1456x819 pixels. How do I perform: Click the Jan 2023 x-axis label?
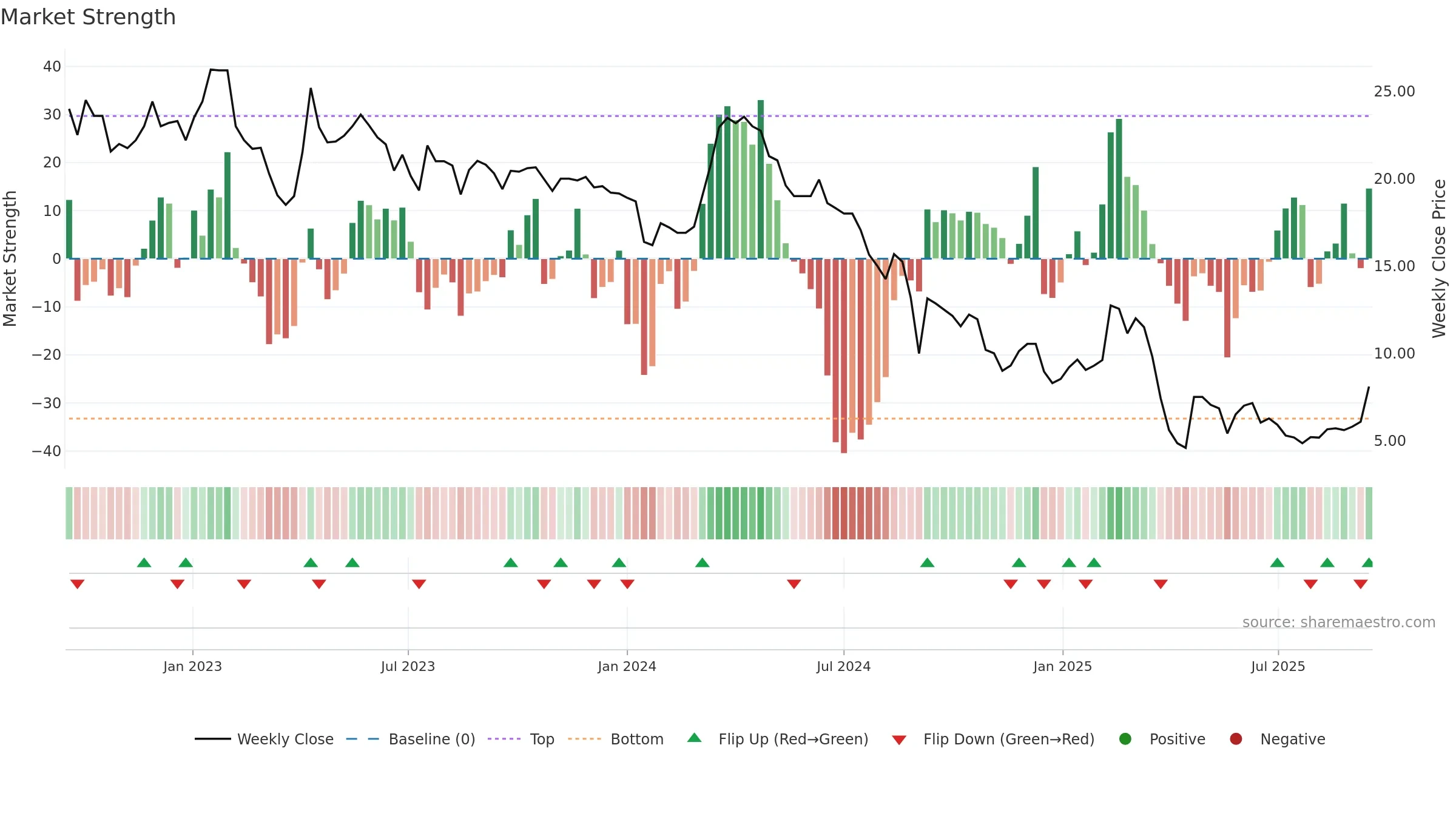click(x=192, y=667)
